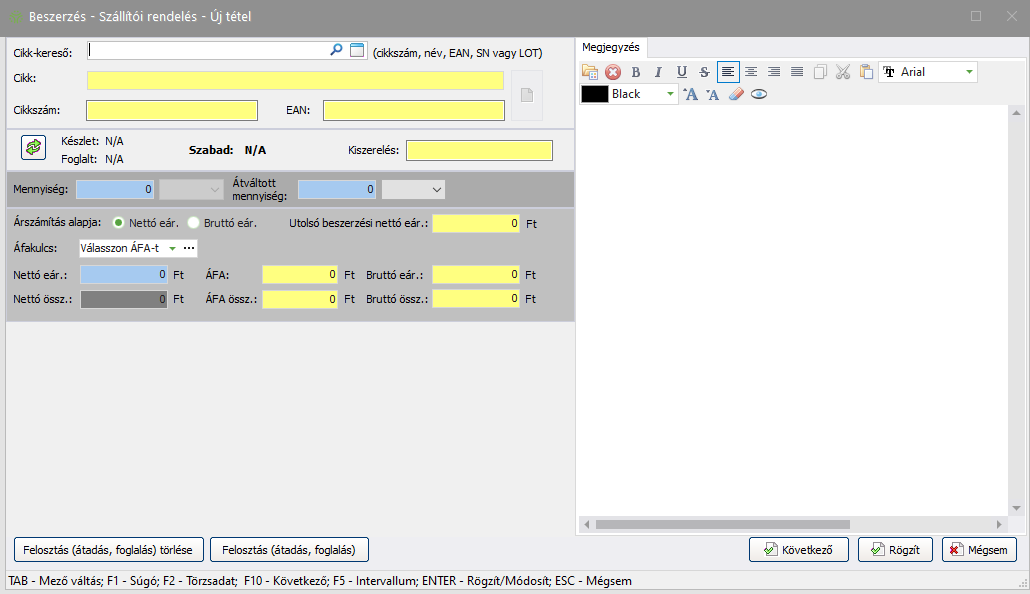Apply underline formatting to note text

[x=681, y=72]
